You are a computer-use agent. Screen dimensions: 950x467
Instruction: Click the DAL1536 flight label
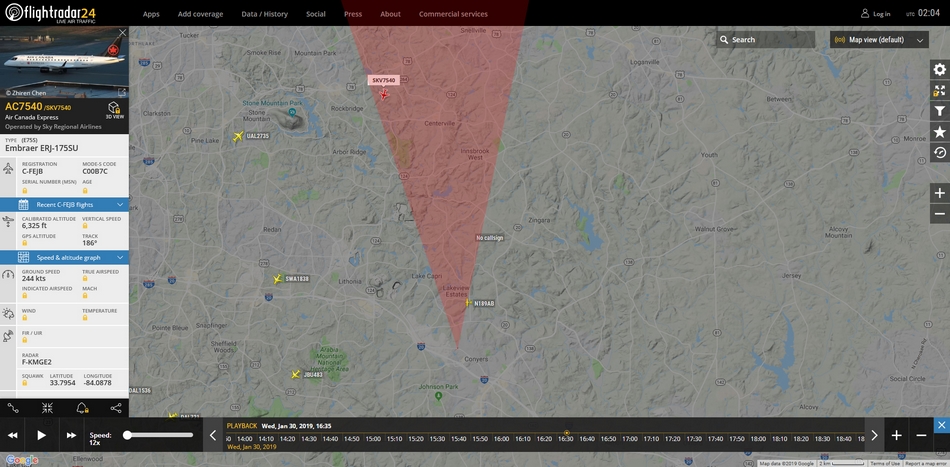[140, 391]
